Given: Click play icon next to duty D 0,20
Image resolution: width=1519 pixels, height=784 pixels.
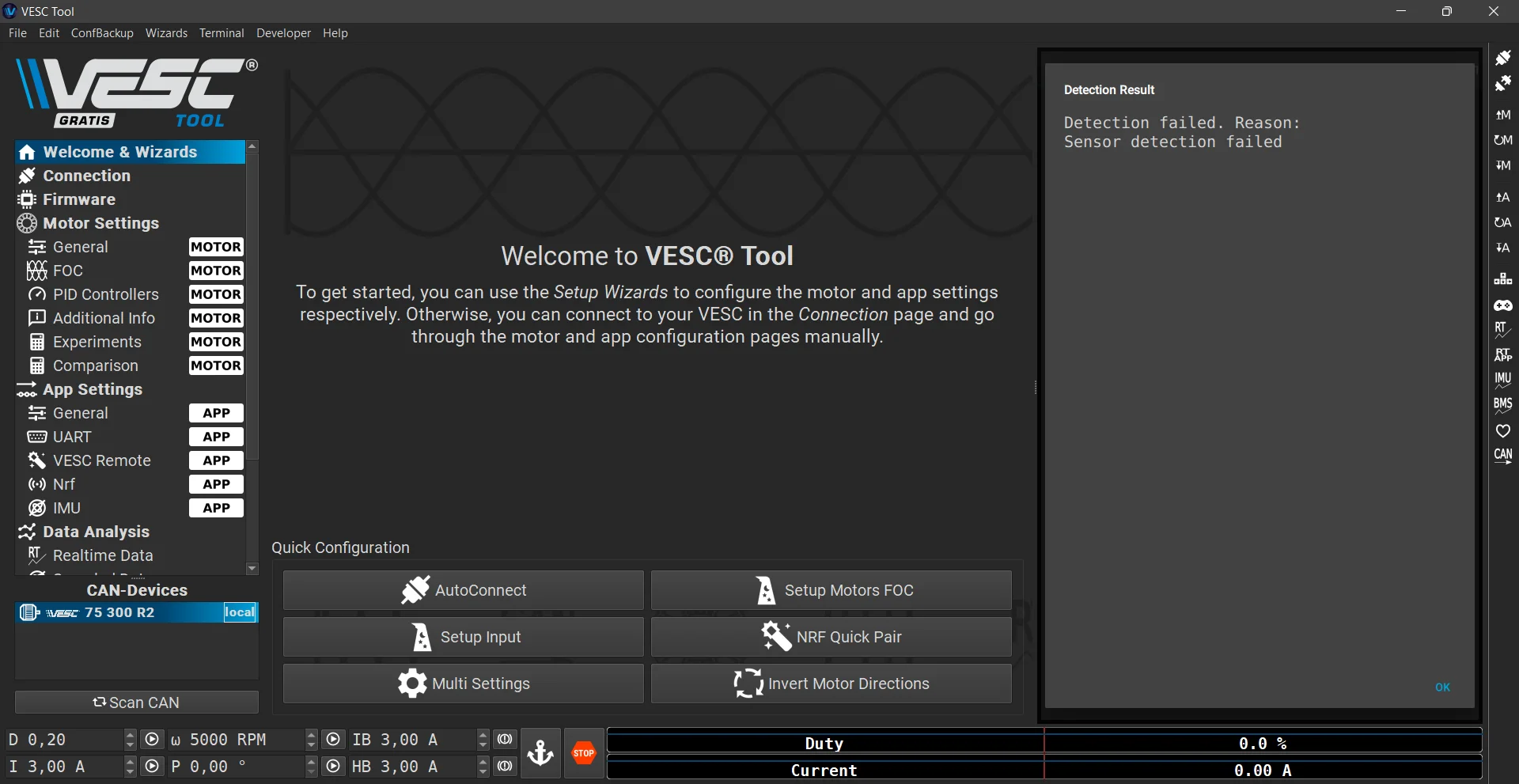Looking at the screenshot, I should click(x=152, y=740).
